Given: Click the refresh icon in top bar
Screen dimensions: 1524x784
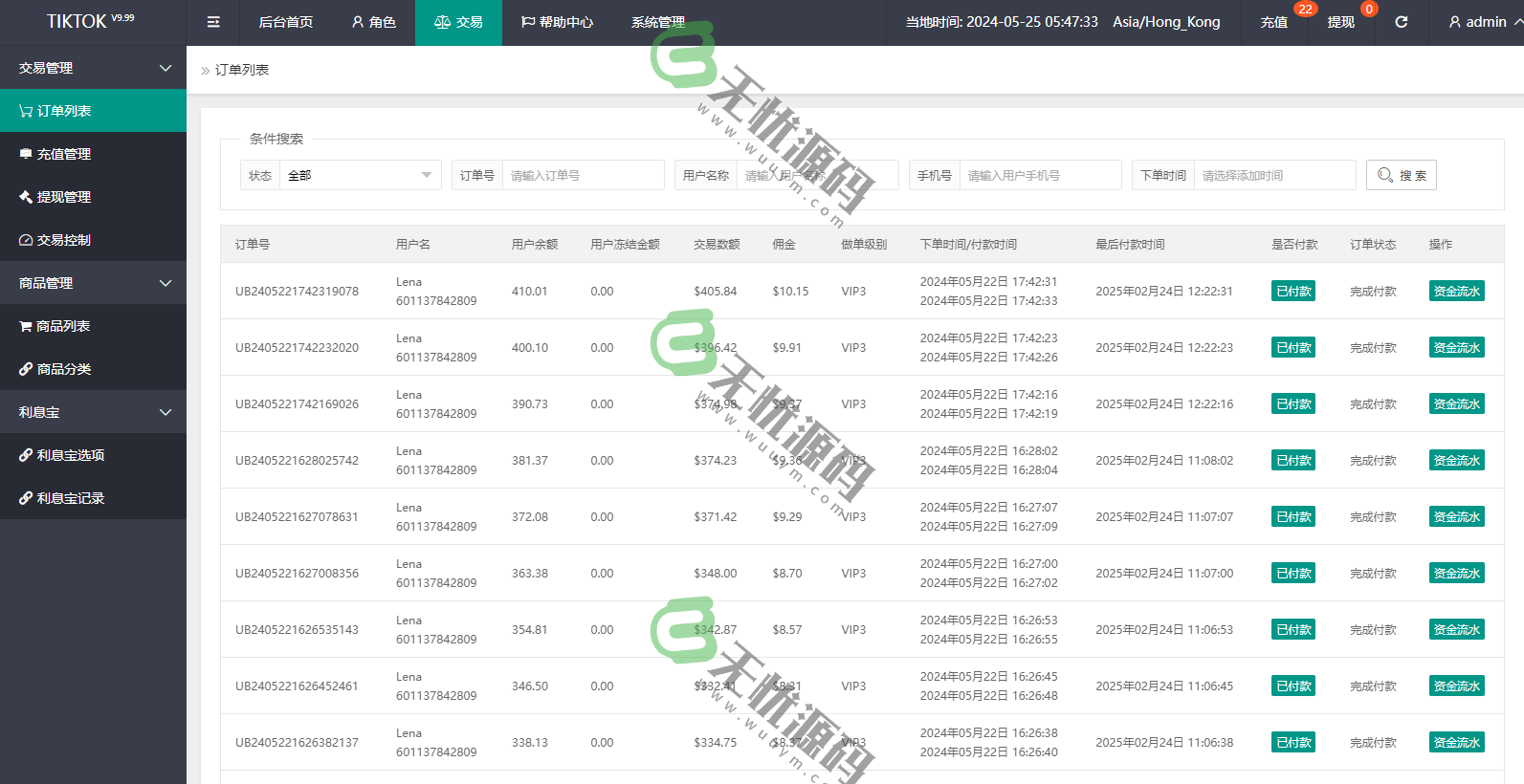Looking at the screenshot, I should pyautogui.click(x=1401, y=22).
